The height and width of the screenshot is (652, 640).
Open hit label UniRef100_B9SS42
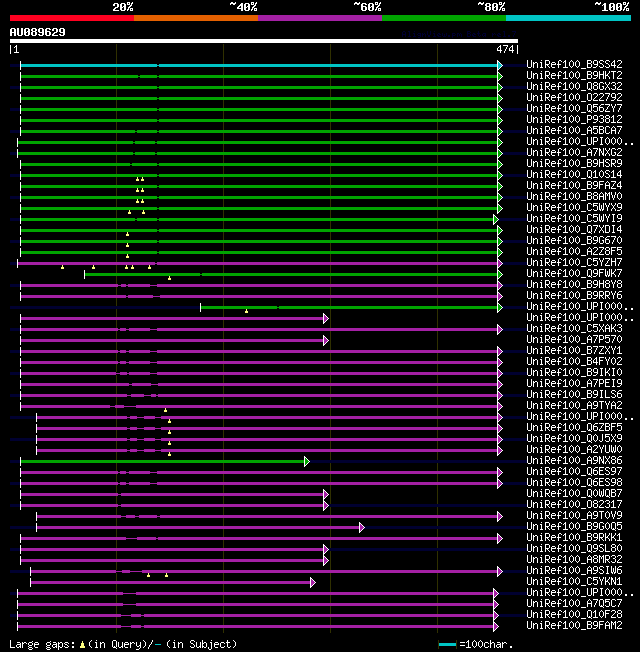click(x=574, y=64)
